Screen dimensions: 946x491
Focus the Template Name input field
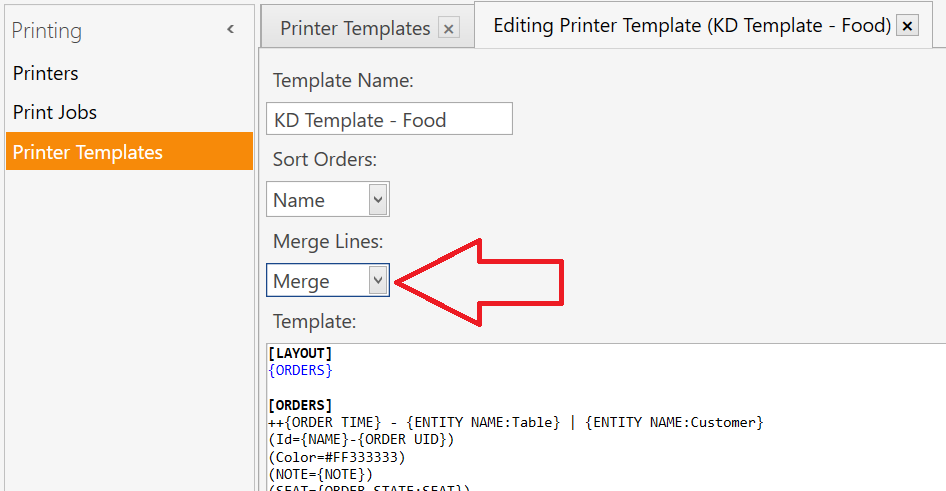point(389,119)
